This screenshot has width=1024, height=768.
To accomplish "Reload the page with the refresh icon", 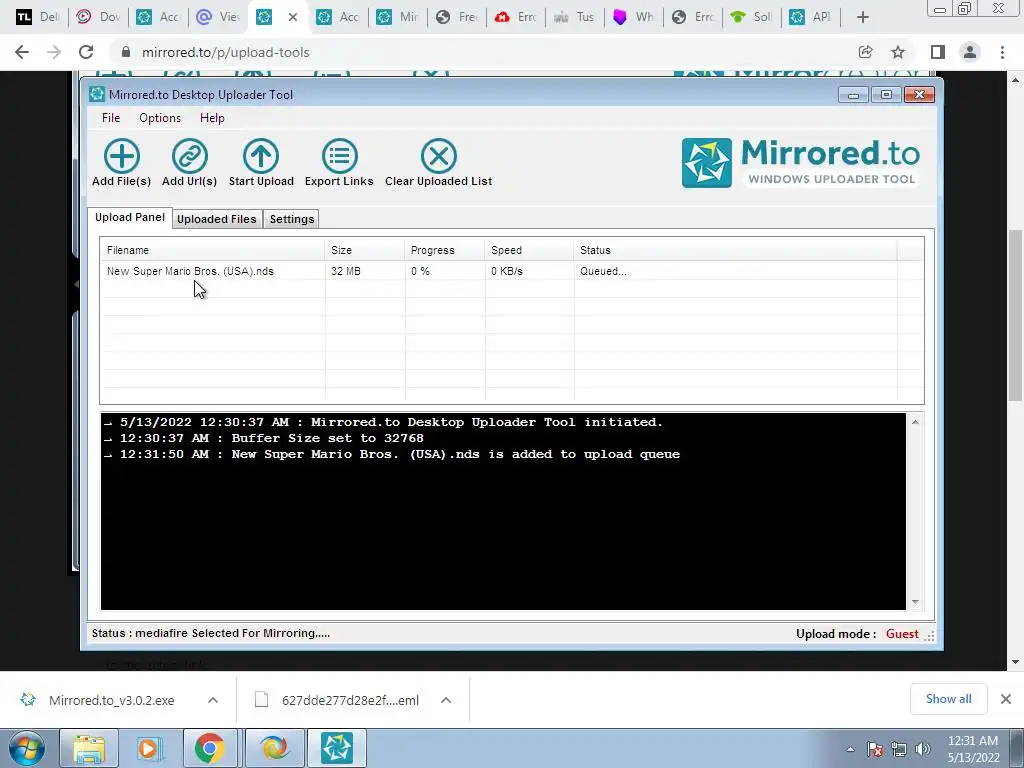I will [86, 52].
